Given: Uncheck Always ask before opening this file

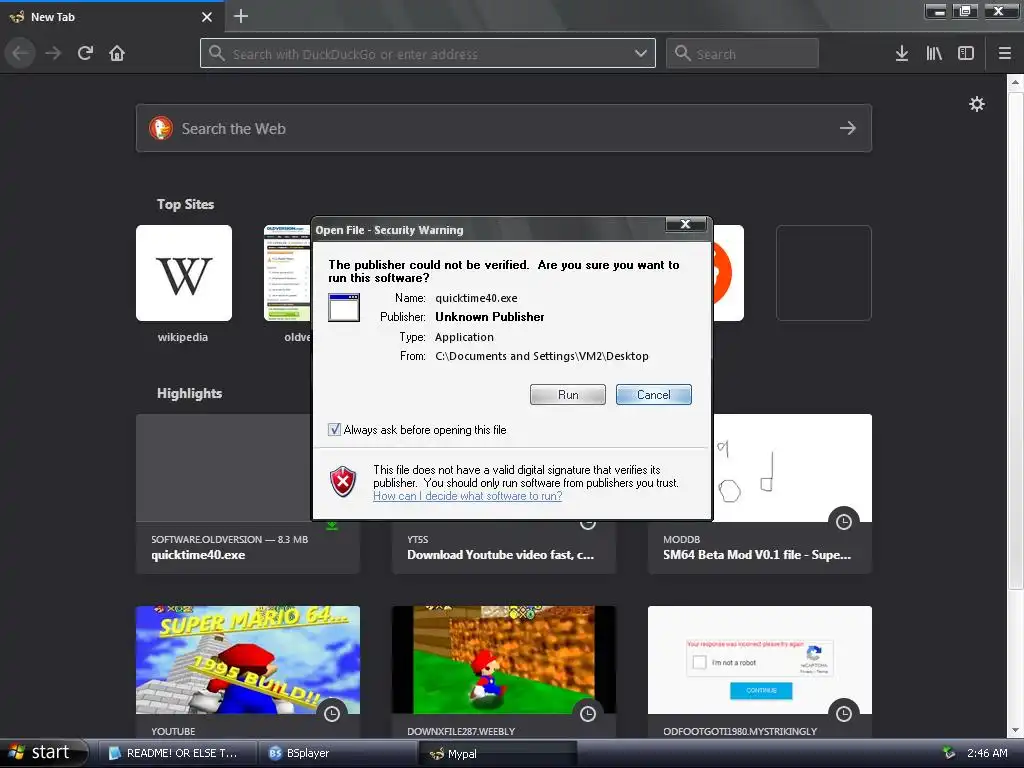Looking at the screenshot, I should (x=334, y=430).
